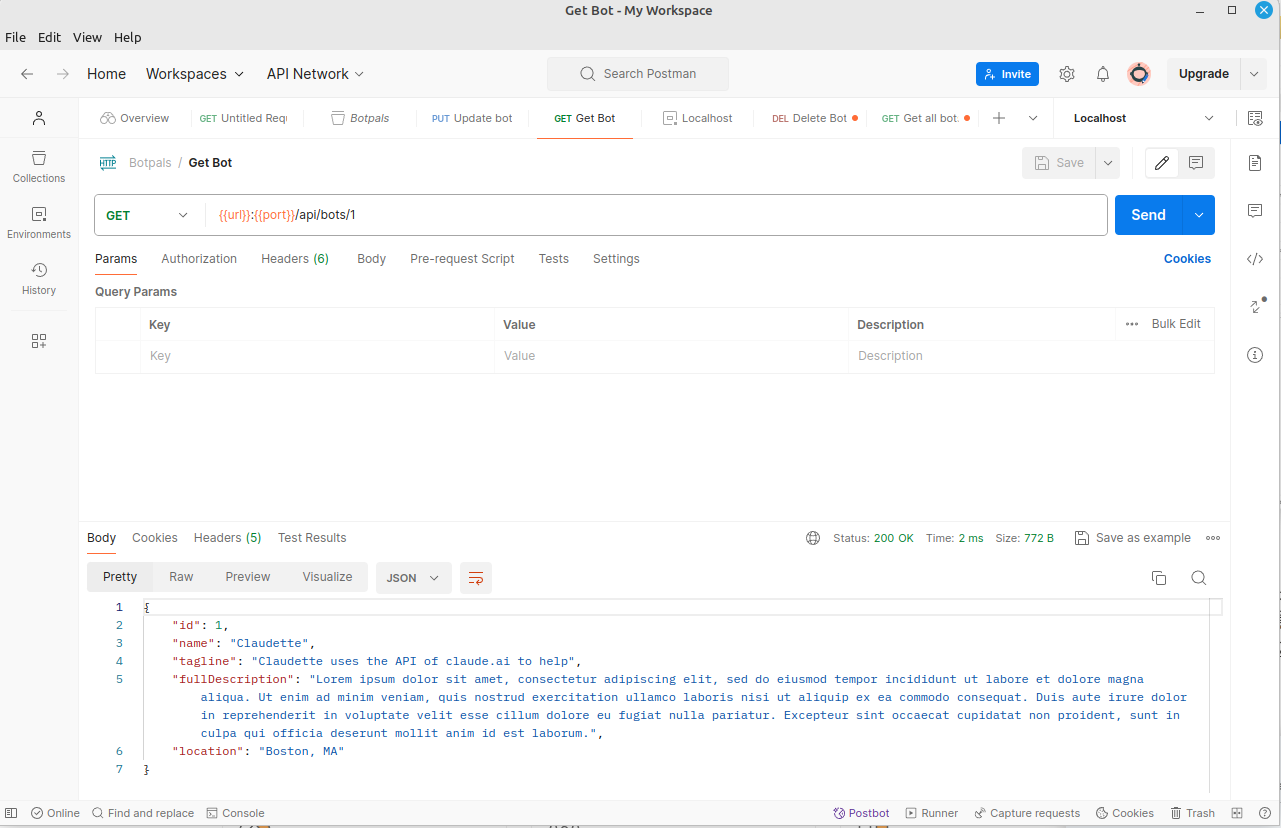Open the Console in status bar
1281x828 pixels.
click(x=235, y=813)
